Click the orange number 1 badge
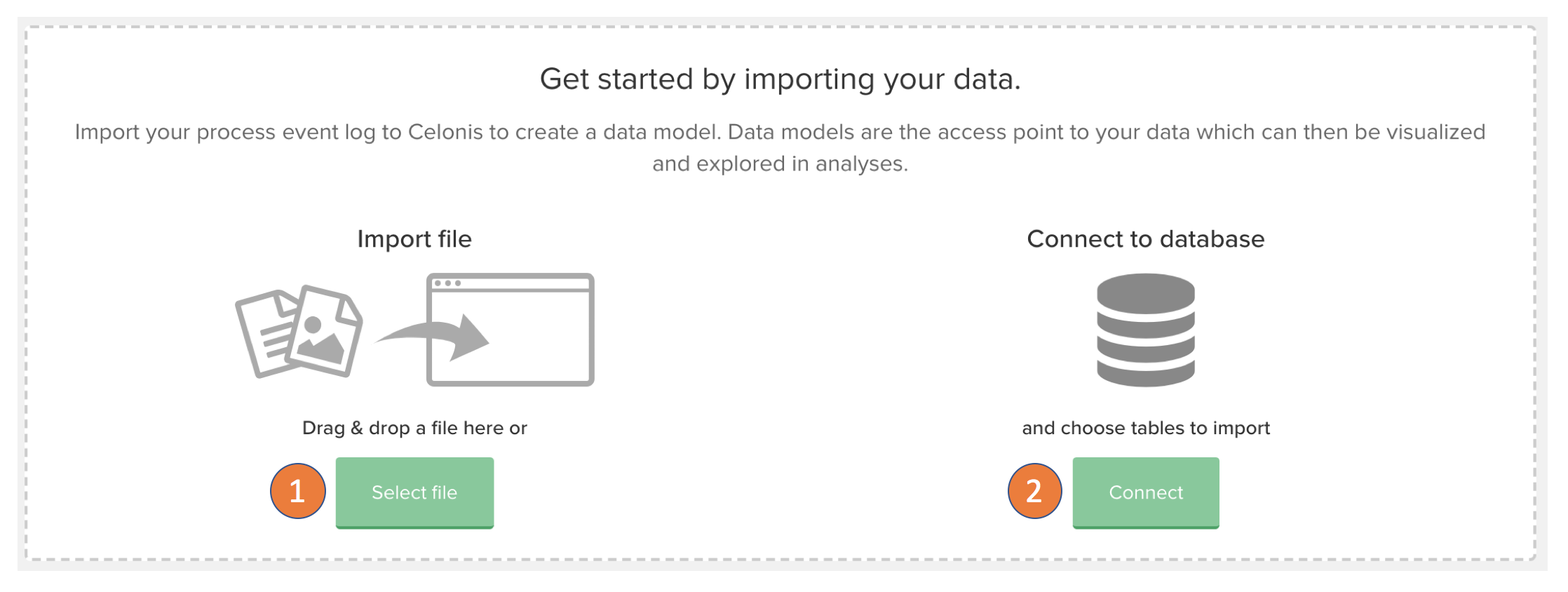This screenshot has width=1568, height=592. pyautogui.click(x=297, y=491)
